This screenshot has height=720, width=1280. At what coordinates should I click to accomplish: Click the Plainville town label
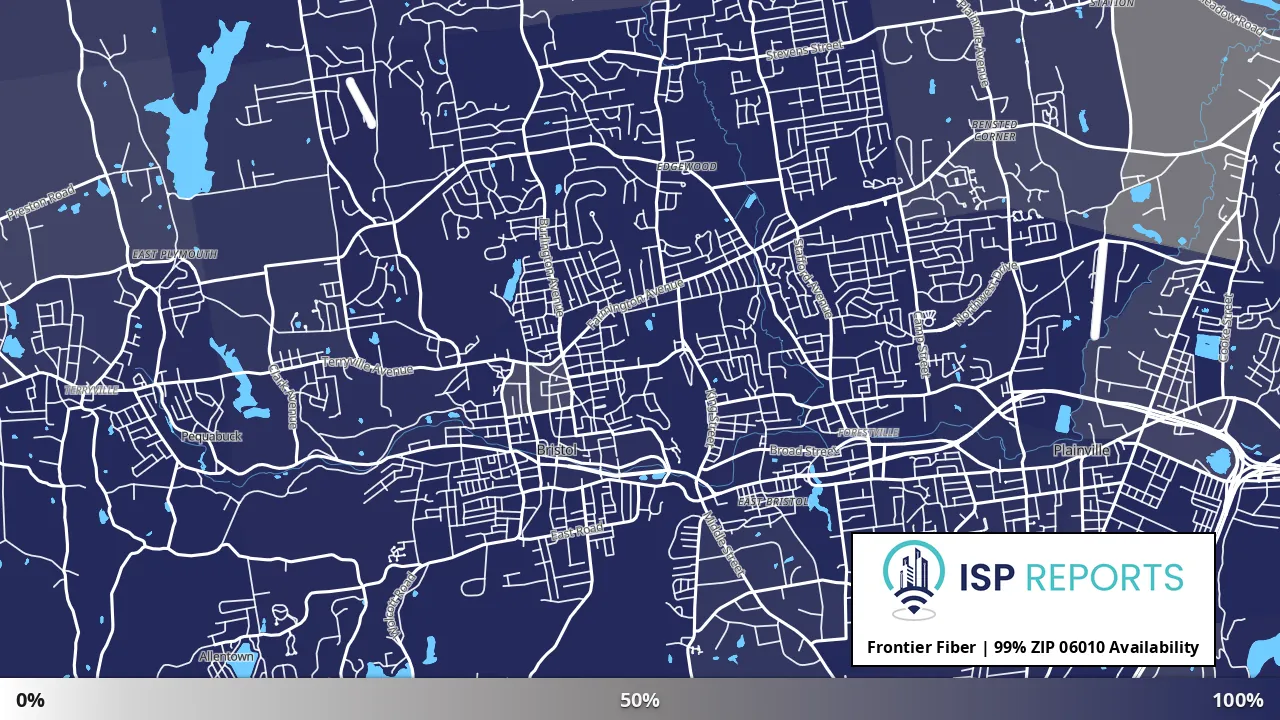click(x=1081, y=451)
